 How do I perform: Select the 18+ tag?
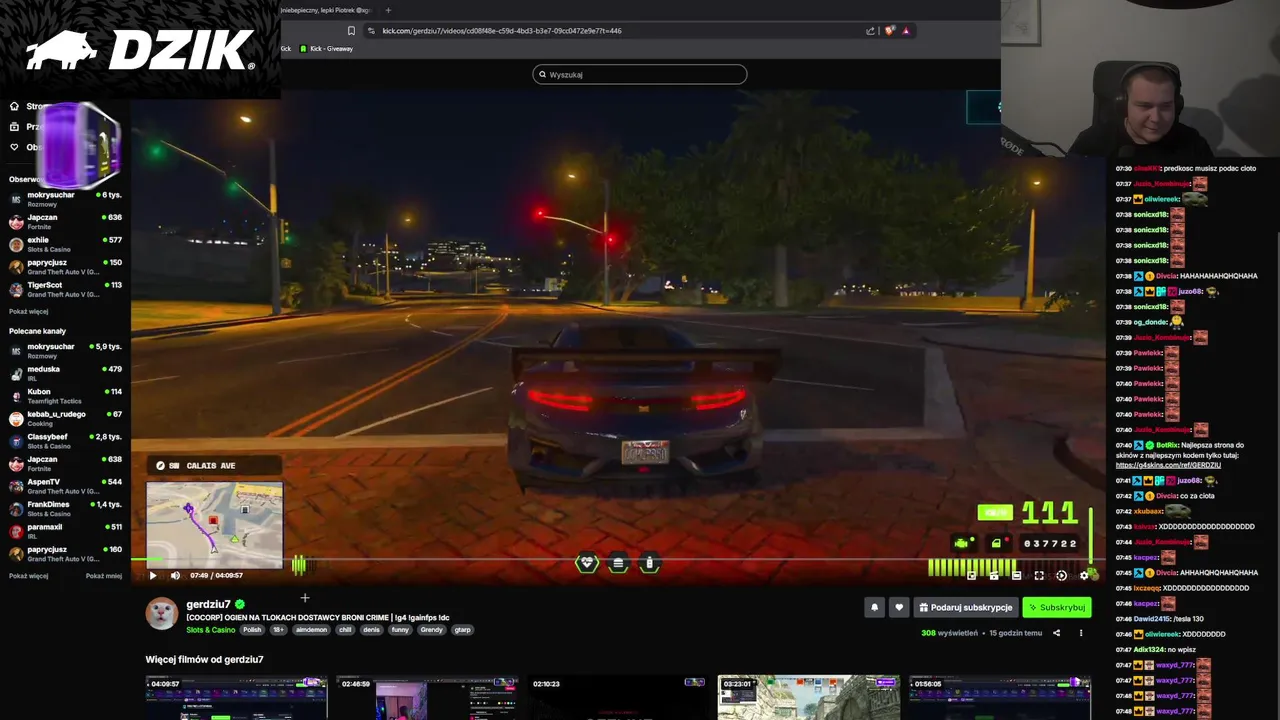coord(279,630)
